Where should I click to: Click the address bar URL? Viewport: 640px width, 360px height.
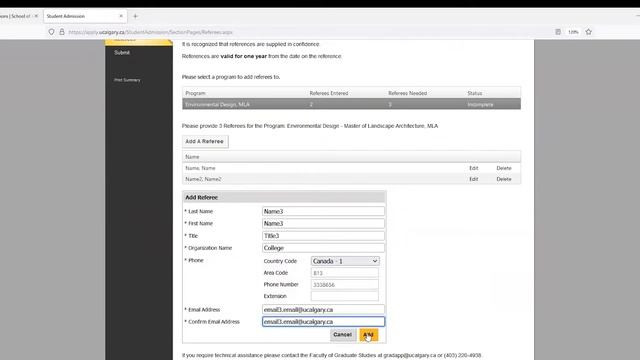tap(151, 32)
